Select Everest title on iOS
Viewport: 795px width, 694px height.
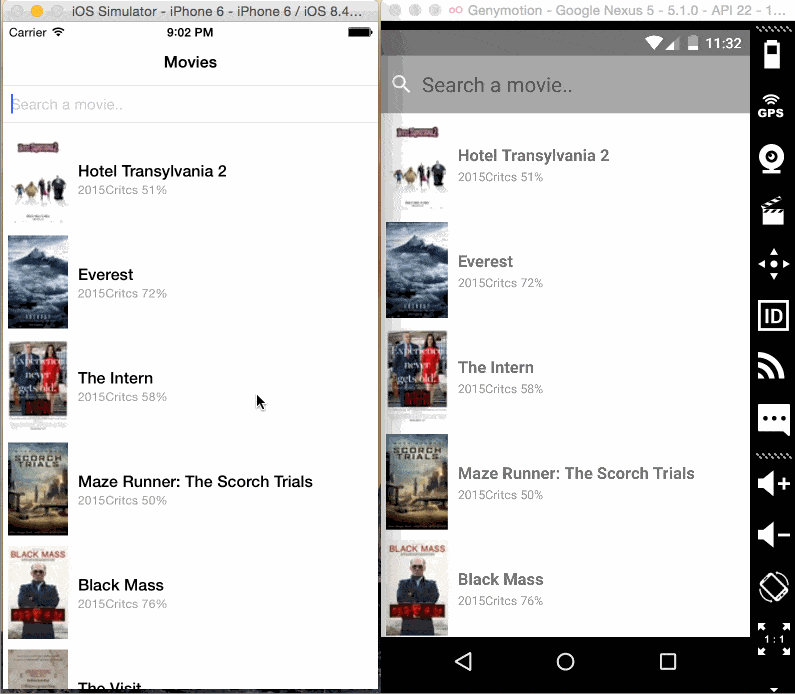point(105,275)
